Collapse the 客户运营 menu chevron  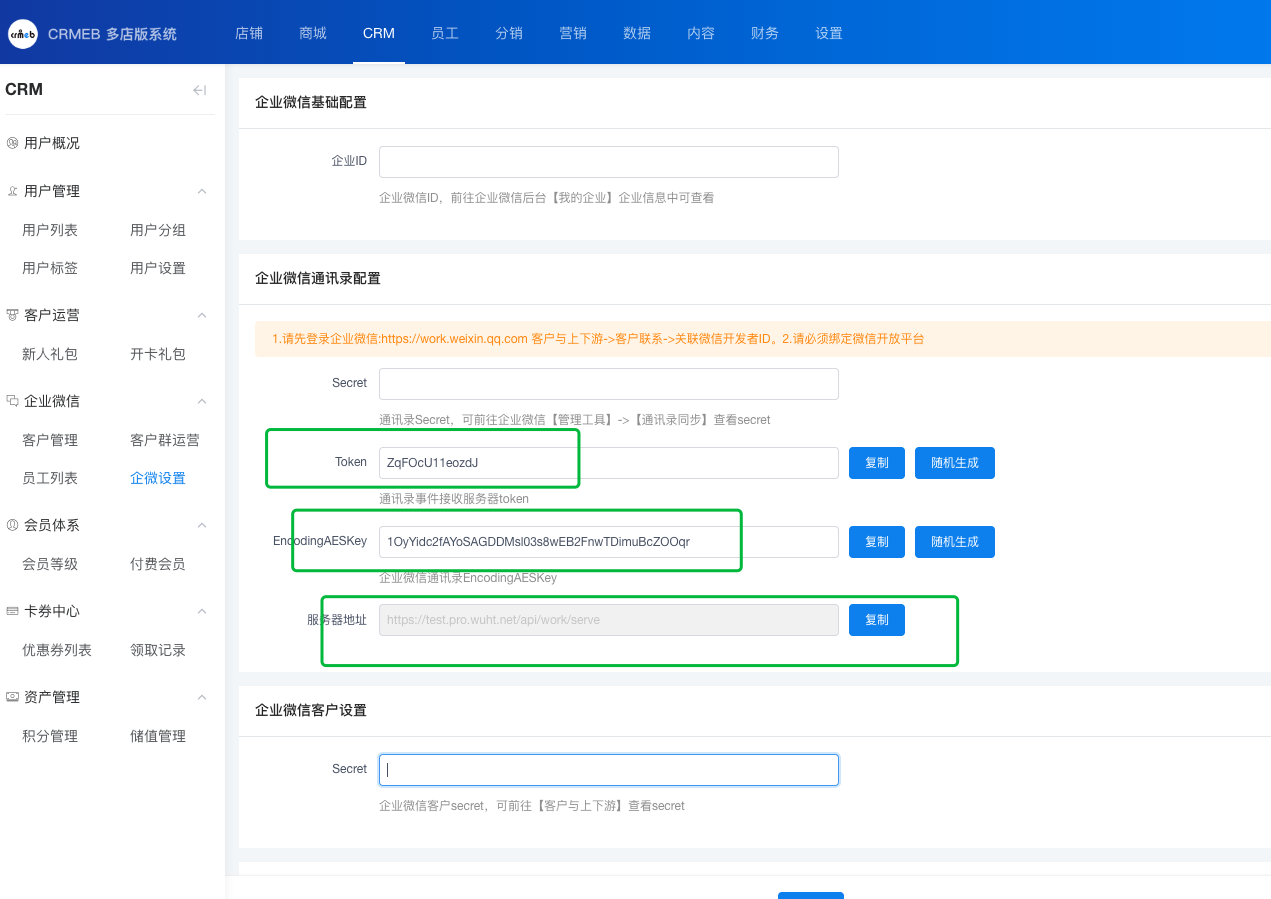click(x=202, y=315)
